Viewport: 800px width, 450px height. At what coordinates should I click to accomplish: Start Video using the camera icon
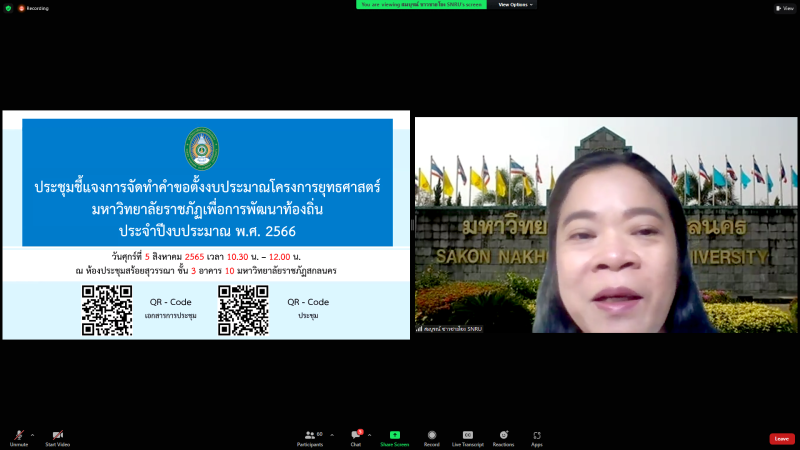57,436
